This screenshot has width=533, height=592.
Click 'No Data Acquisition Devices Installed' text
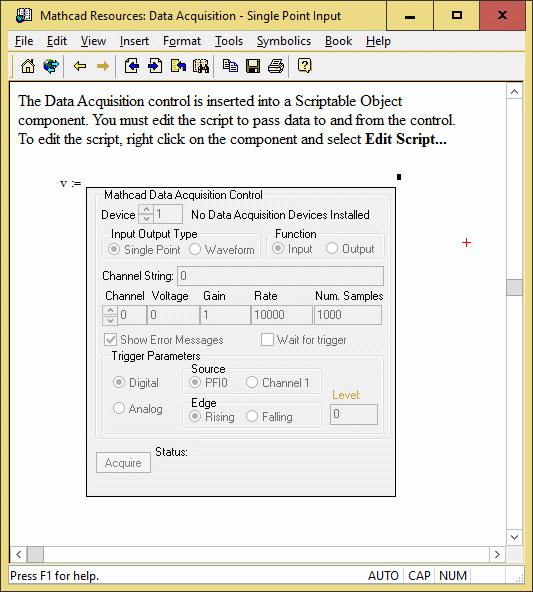click(280, 214)
